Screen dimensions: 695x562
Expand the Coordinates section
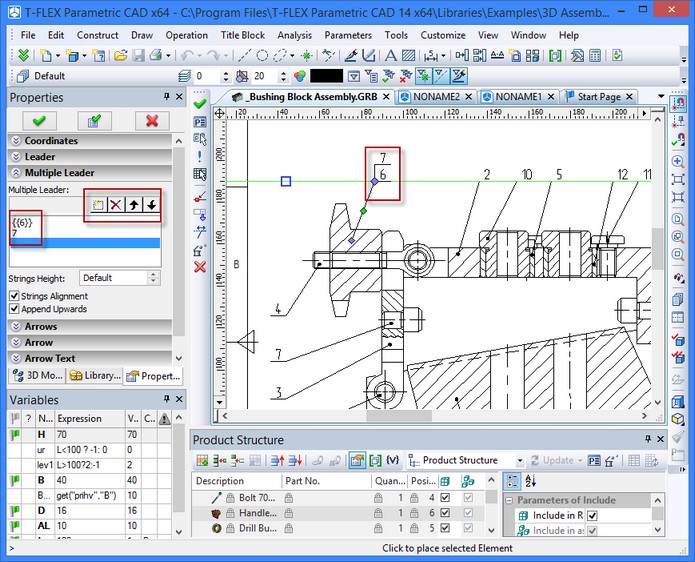tap(90, 140)
